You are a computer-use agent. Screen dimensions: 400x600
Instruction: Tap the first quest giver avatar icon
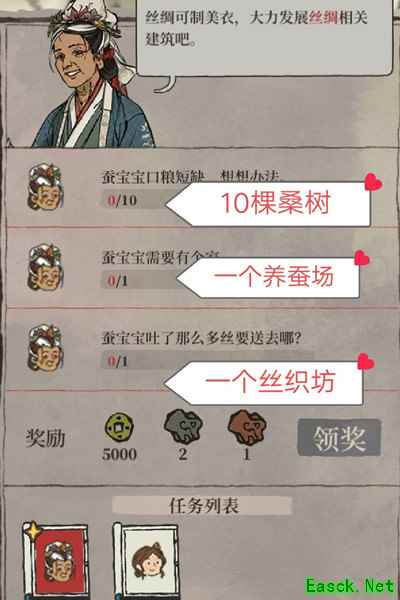click(45, 187)
